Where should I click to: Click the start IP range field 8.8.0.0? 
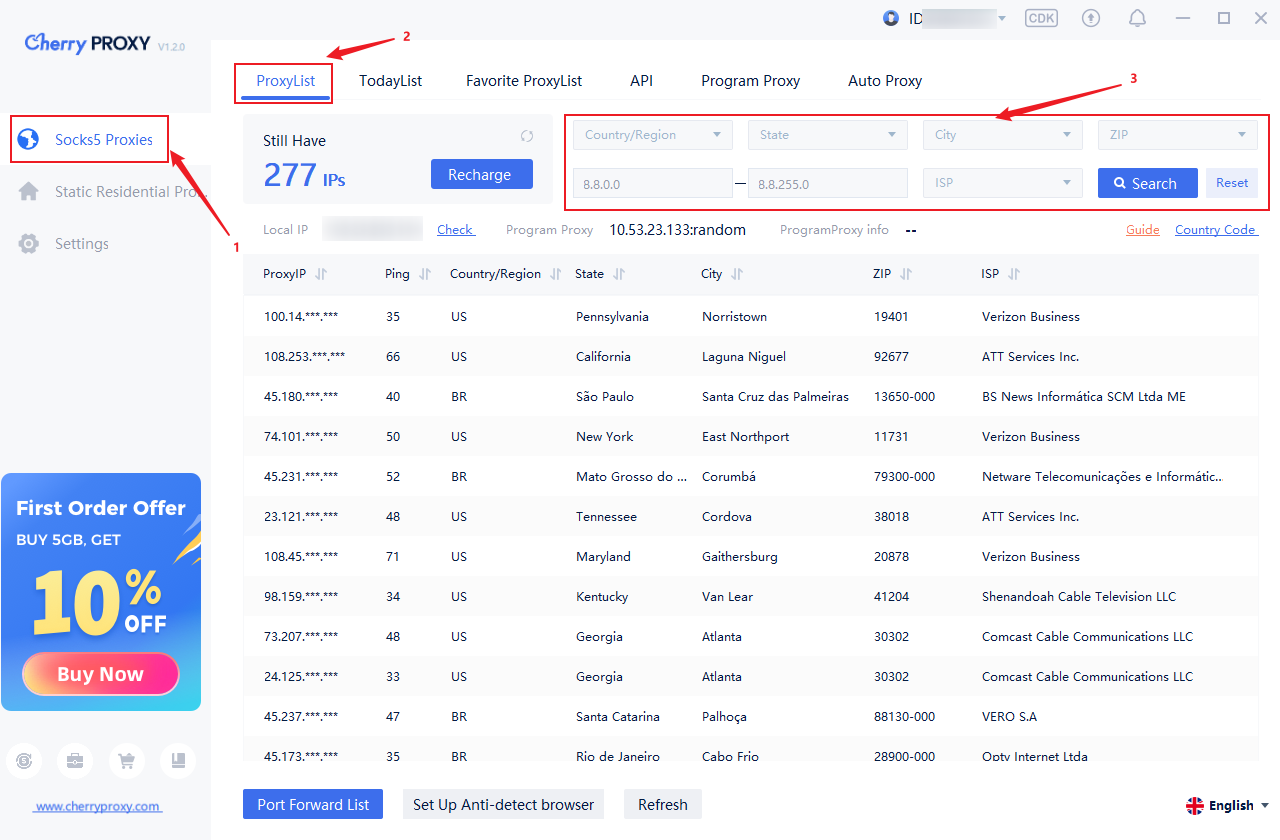652,183
